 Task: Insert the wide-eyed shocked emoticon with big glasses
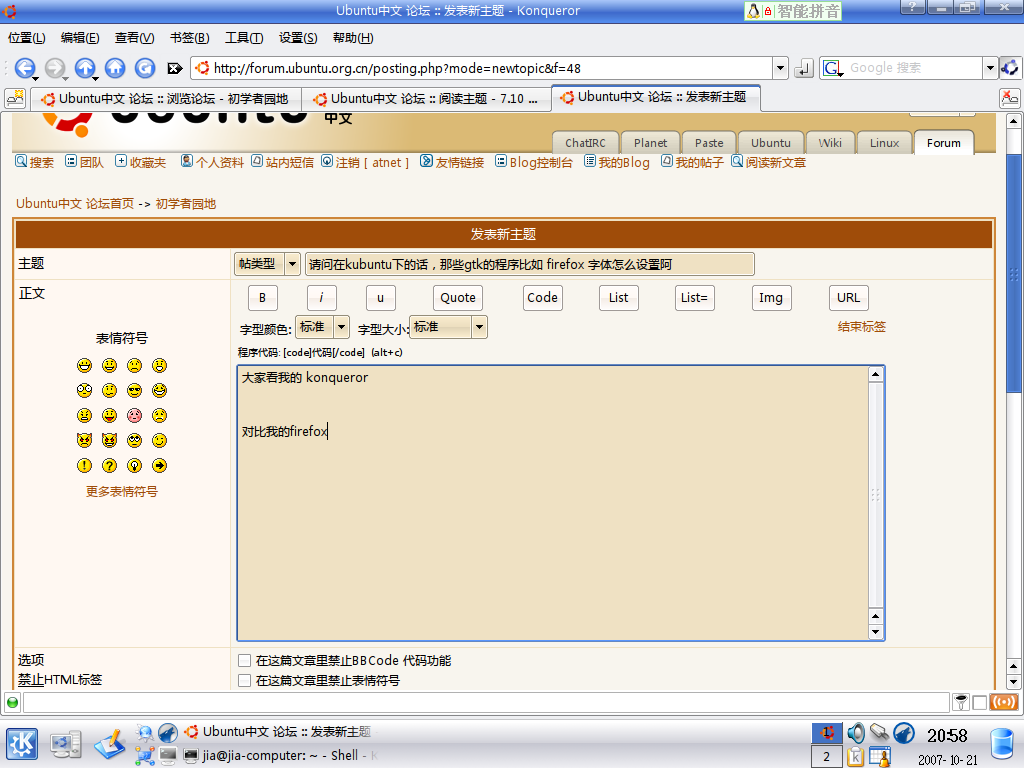(84, 391)
